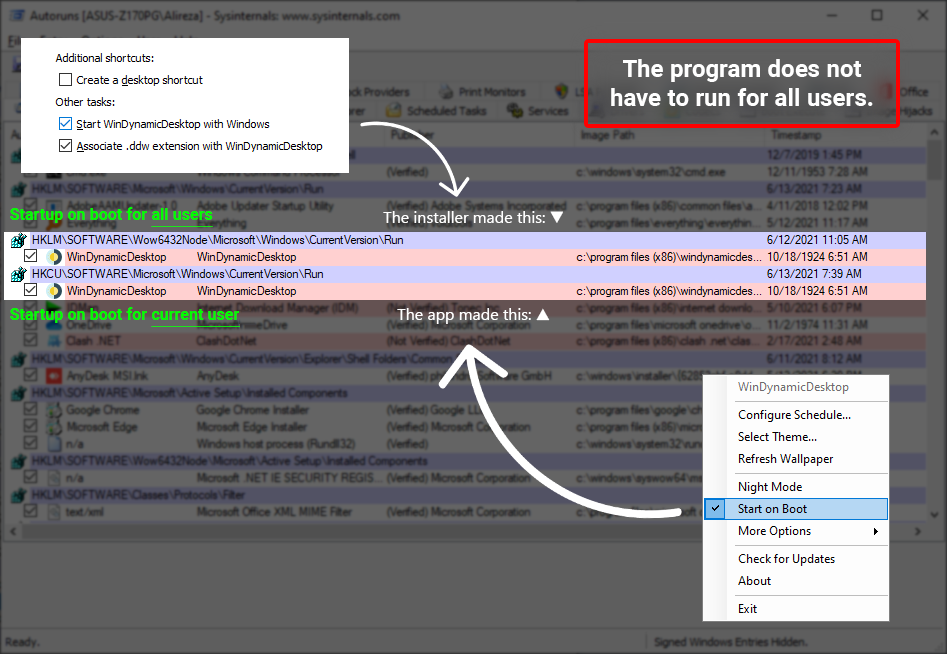Select the c:\windows\system32\cmd.exe image path
Screen dimensions: 947x654
(x=651, y=172)
